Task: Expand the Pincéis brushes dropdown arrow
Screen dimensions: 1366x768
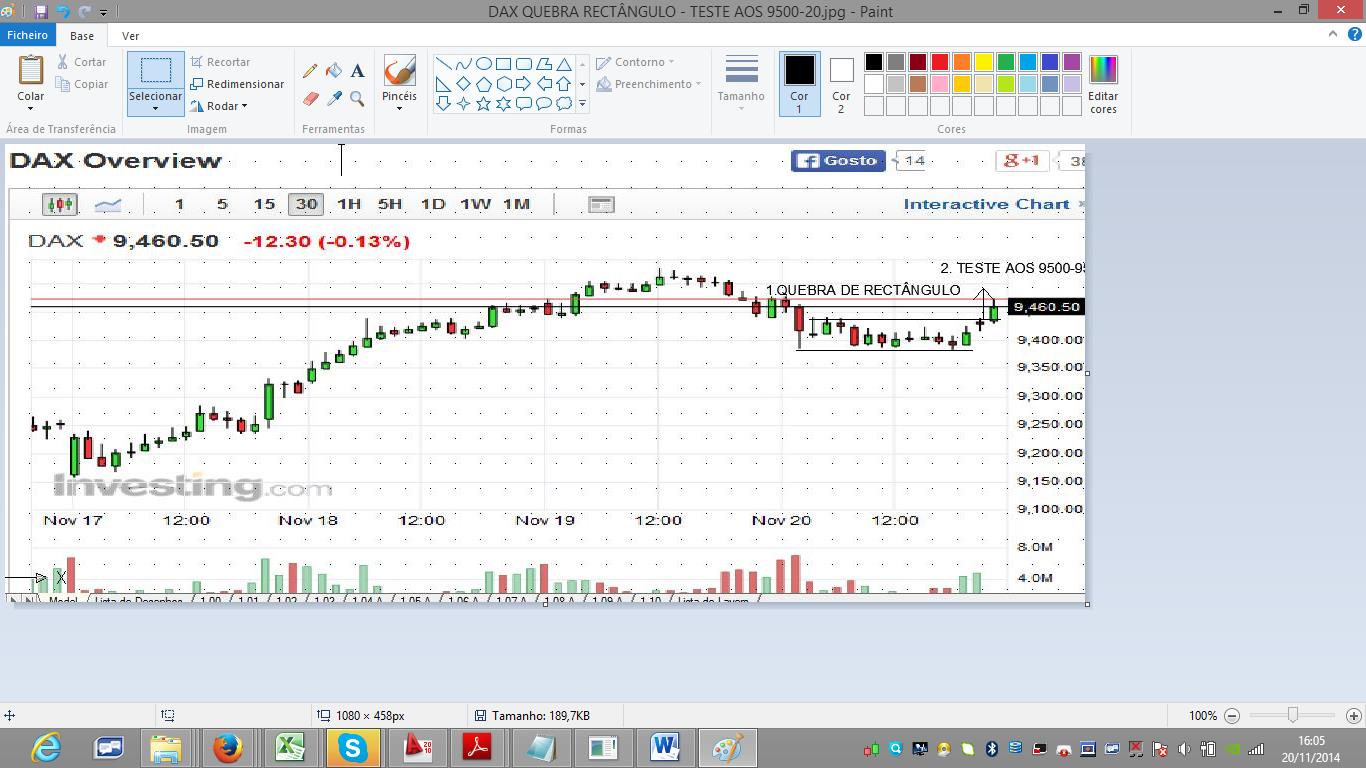Action: tap(399, 108)
